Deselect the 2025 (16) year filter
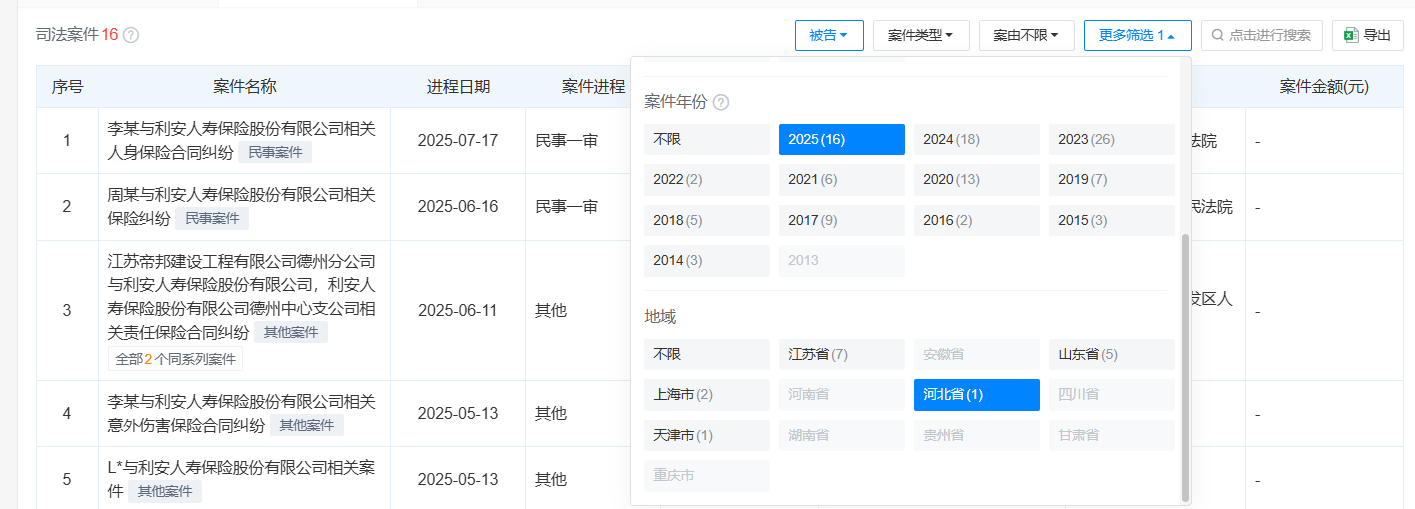 842,139
